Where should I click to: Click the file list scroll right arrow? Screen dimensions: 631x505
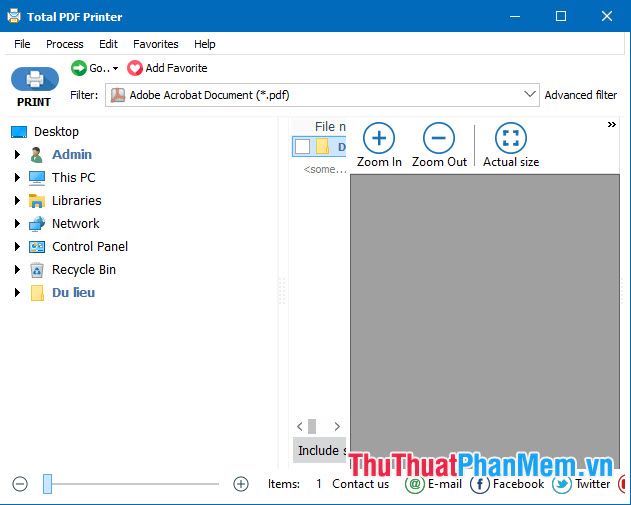click(337, 426)
